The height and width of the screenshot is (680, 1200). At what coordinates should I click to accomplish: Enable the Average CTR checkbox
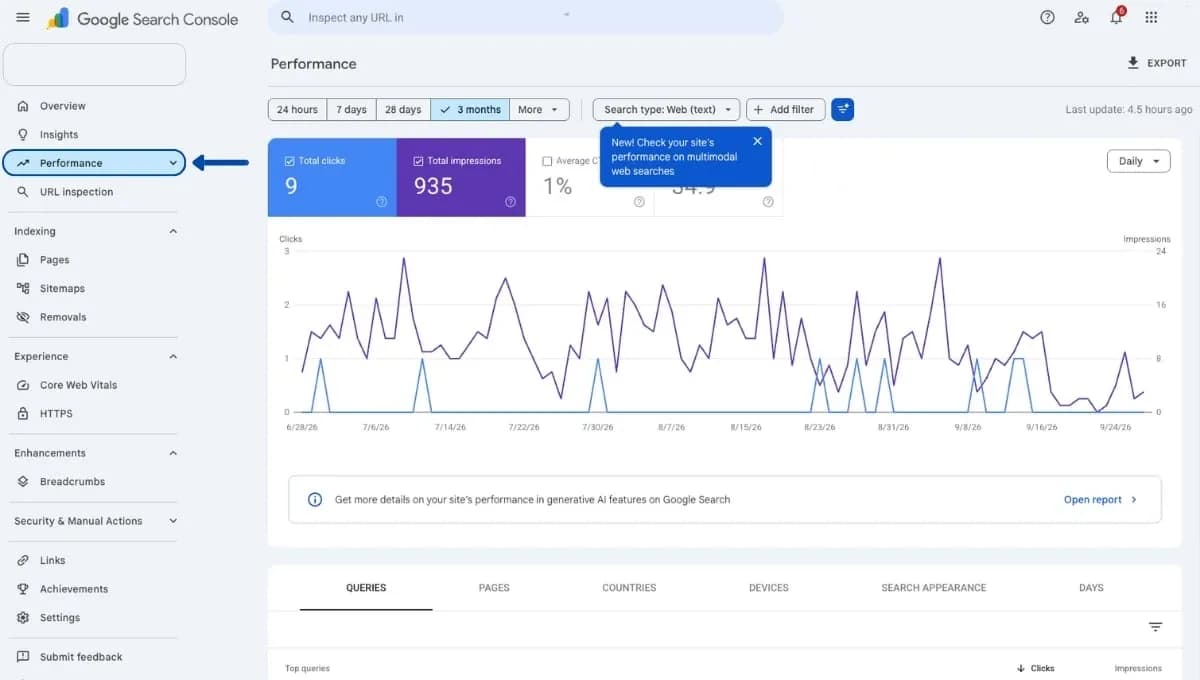[547, 160]
